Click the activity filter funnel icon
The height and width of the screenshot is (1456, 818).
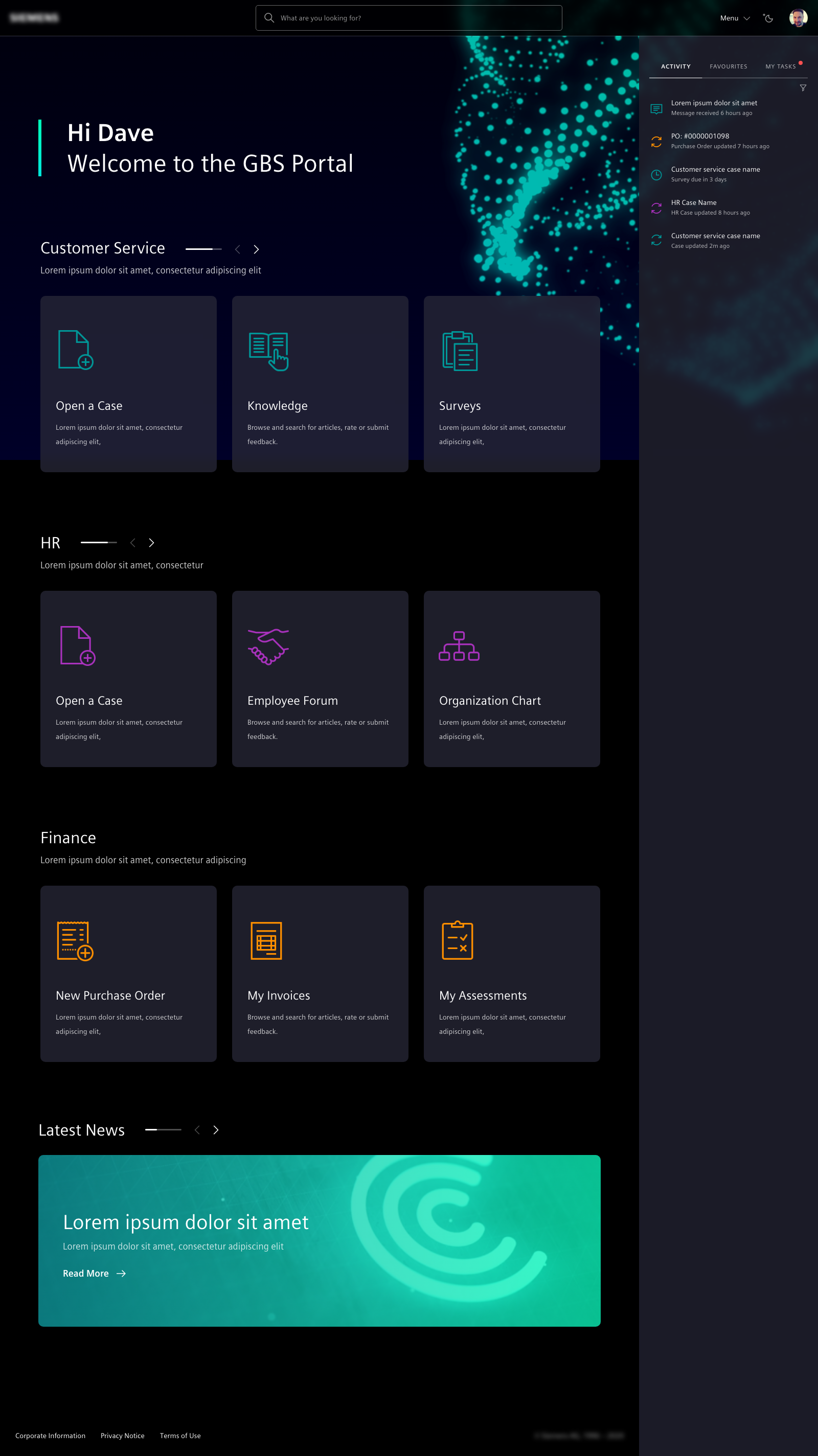(x=802, y=88)
